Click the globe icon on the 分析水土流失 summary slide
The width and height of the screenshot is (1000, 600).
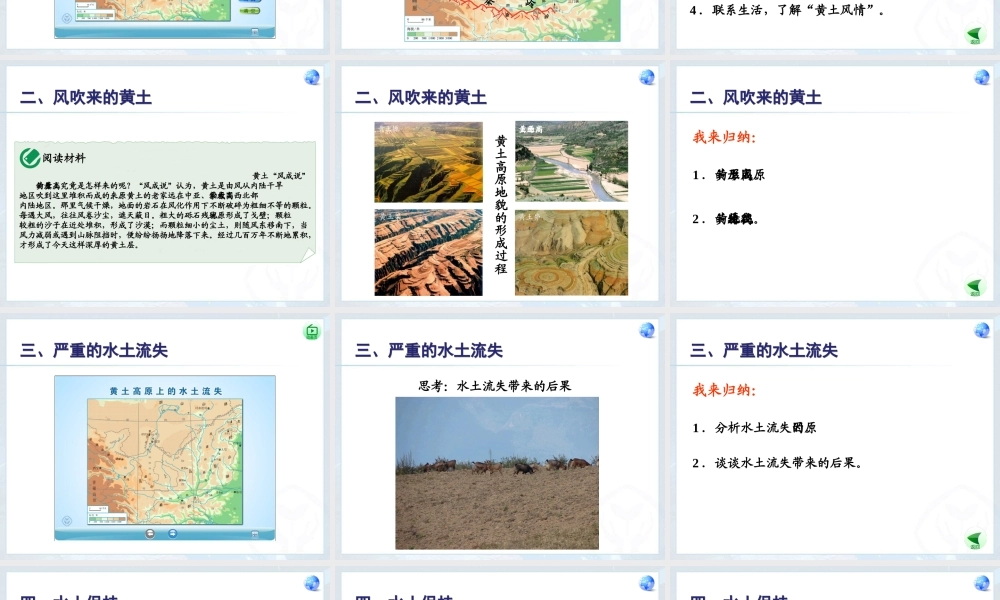[982, 330]
